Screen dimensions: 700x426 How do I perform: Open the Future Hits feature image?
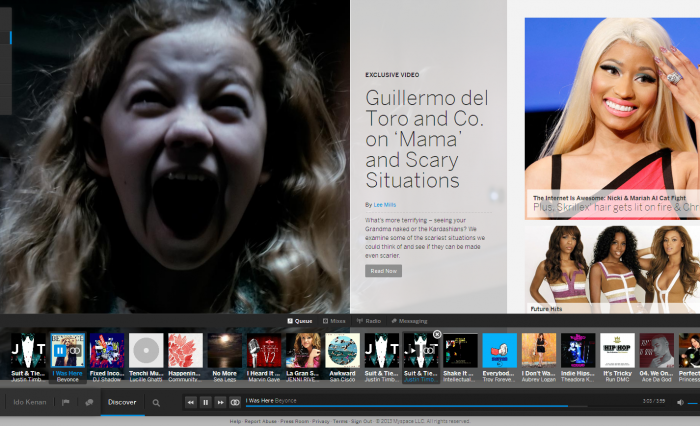tap(612, 269)
